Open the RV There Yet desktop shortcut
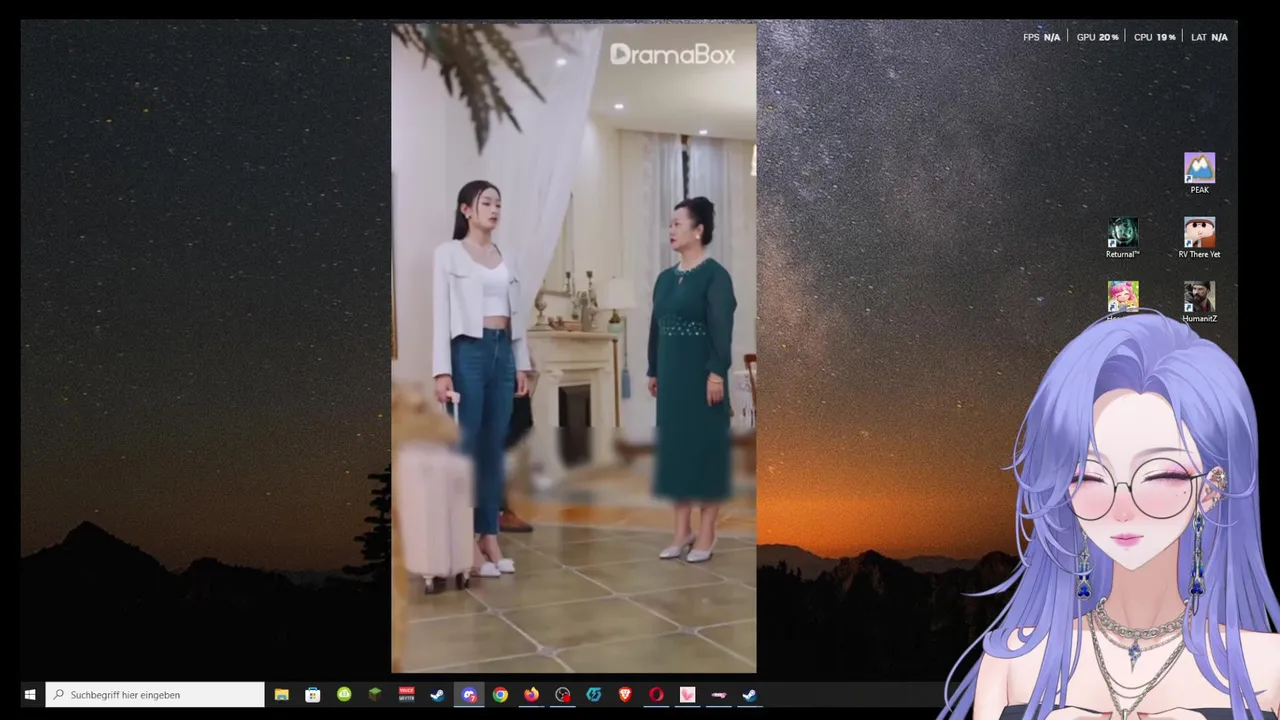 (x=1199, y=238)
